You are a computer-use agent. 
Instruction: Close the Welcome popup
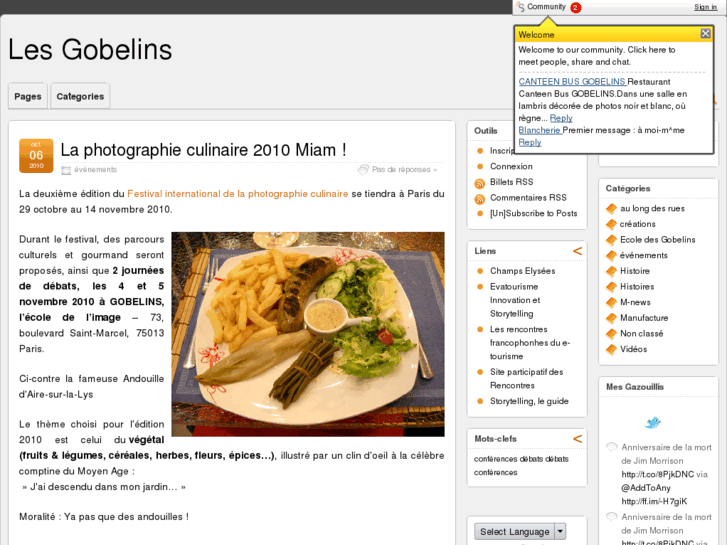pyautogui.click(x=705, y=33)
